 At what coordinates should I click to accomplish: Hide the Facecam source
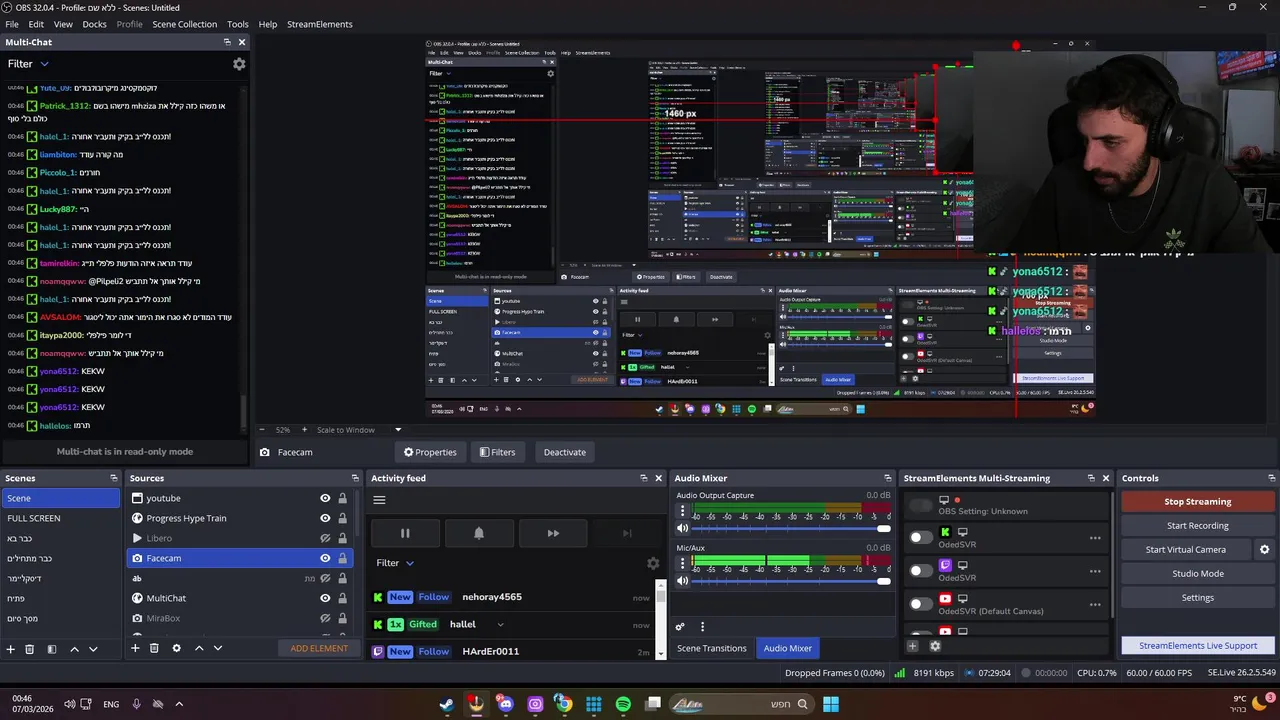tap(325, 558)
